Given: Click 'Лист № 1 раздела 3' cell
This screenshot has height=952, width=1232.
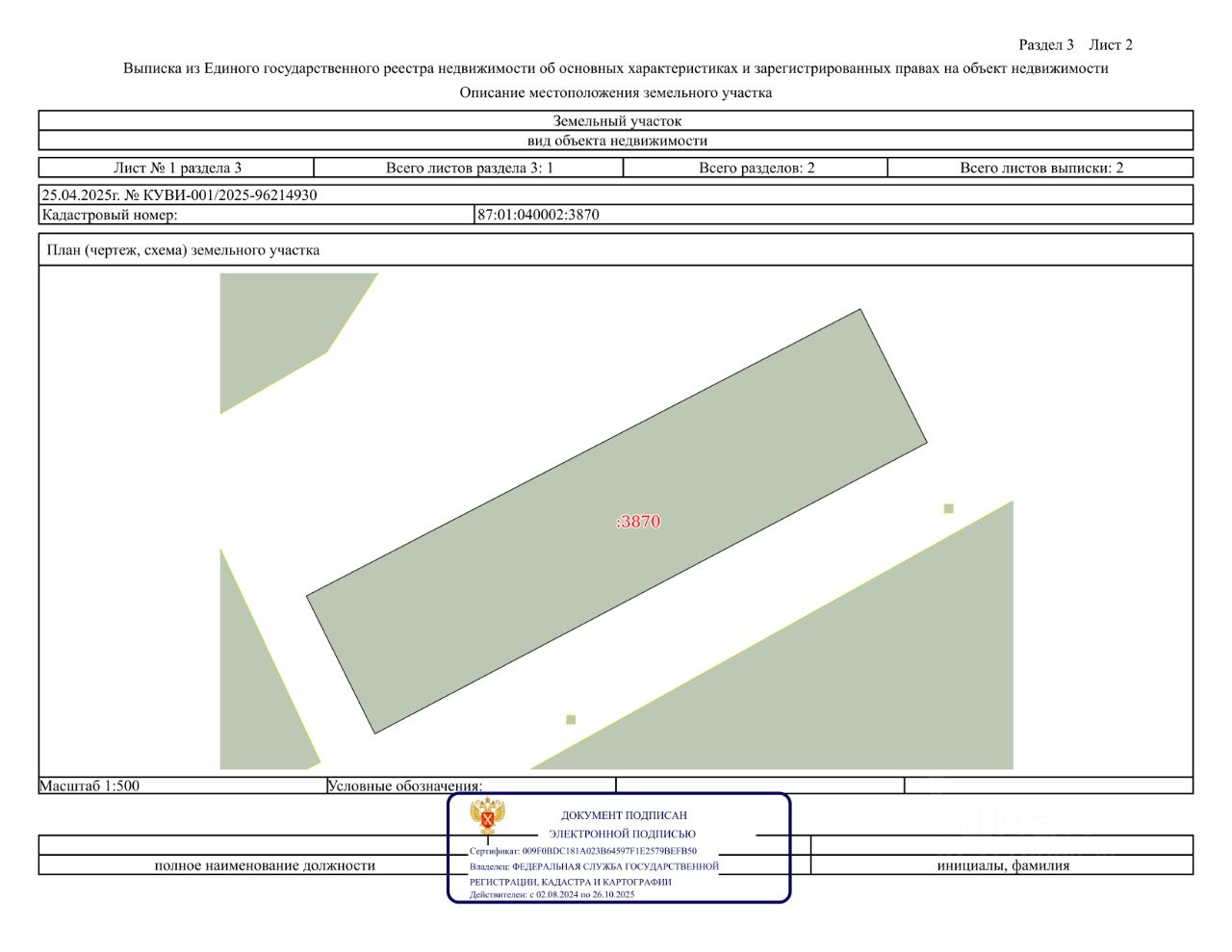Looking at the screenshot, I should 177,167.
